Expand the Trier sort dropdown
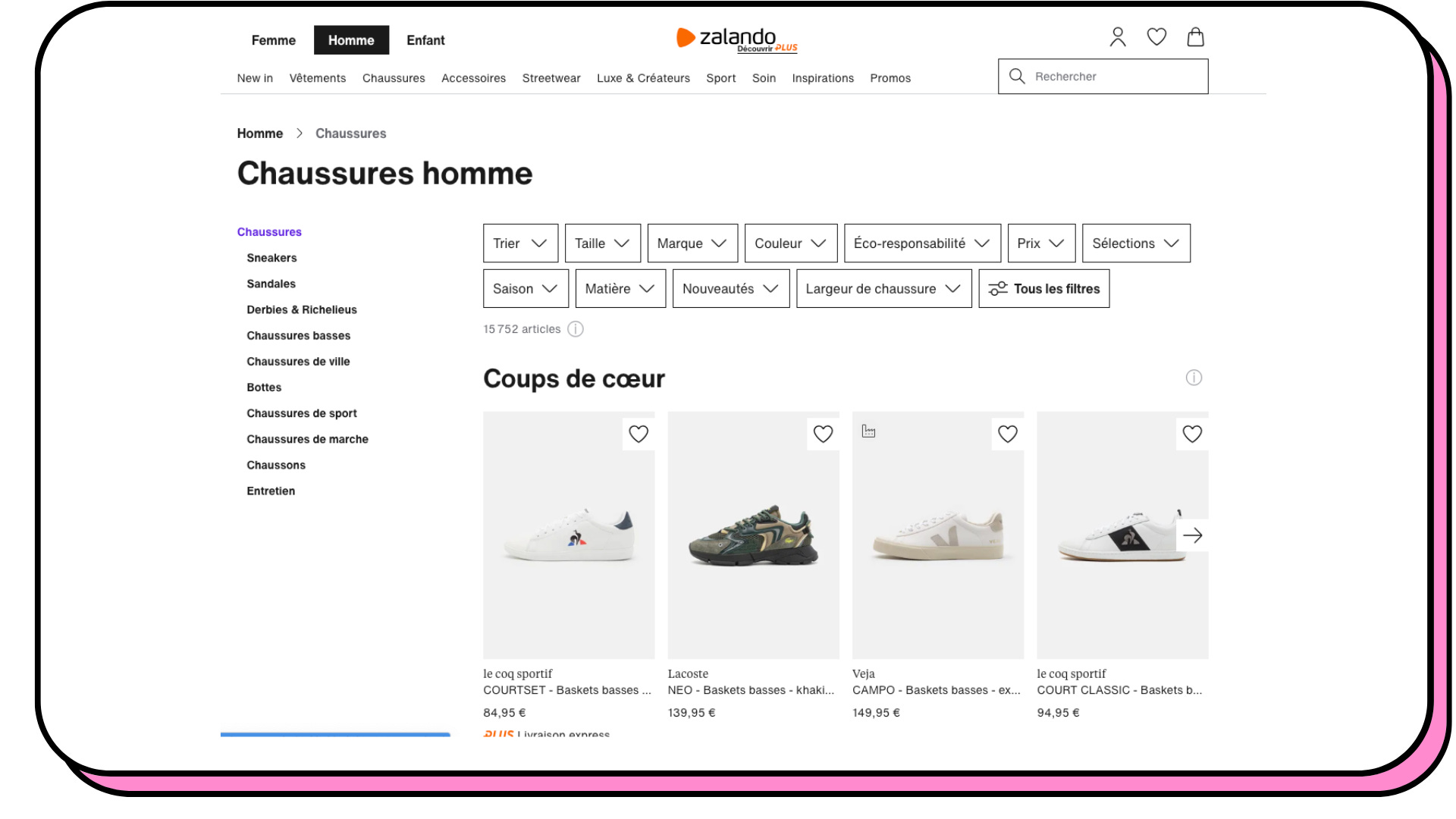Viewport: 1456px width, 819px height. click(520, 243)
